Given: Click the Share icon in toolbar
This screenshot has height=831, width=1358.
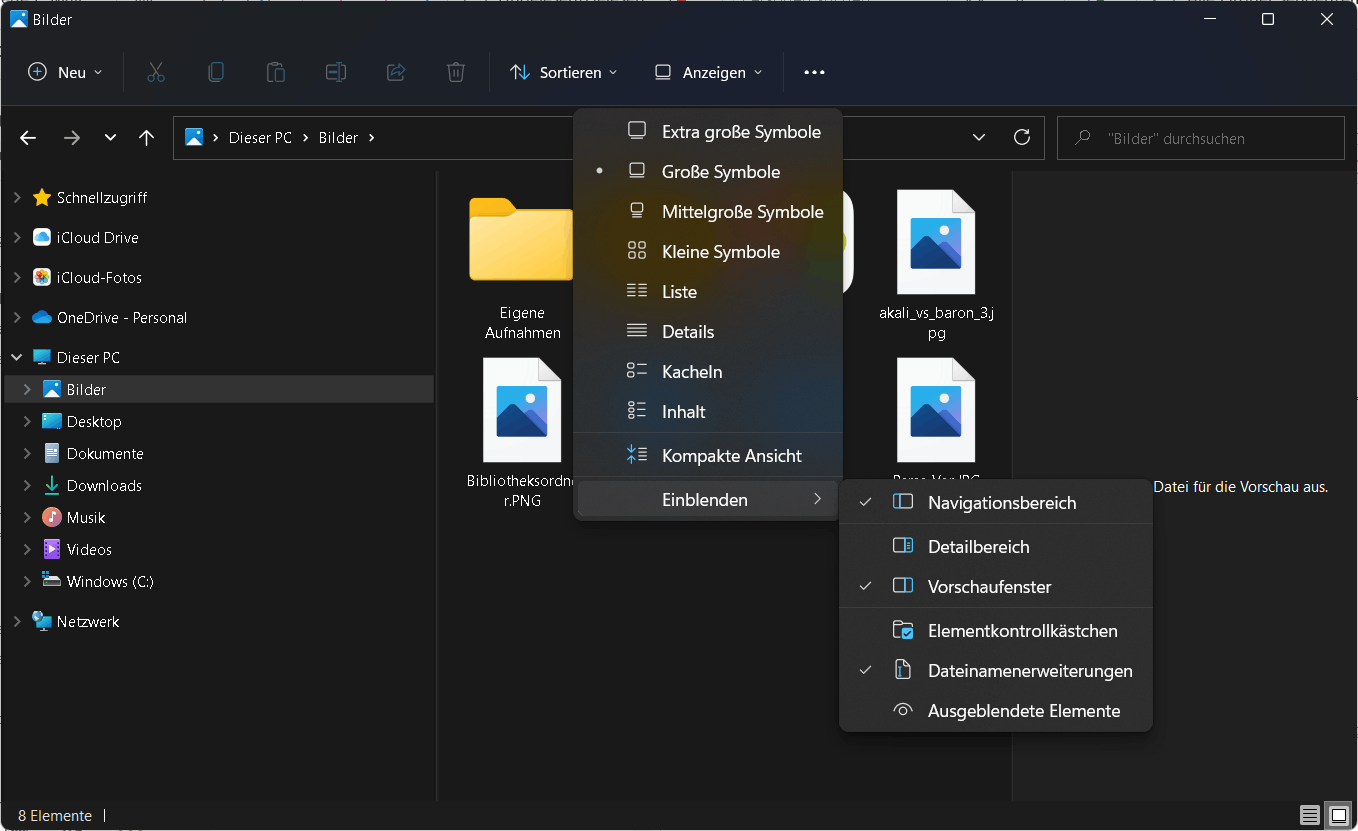Looking at the screenshot, I should coord(395,72).
